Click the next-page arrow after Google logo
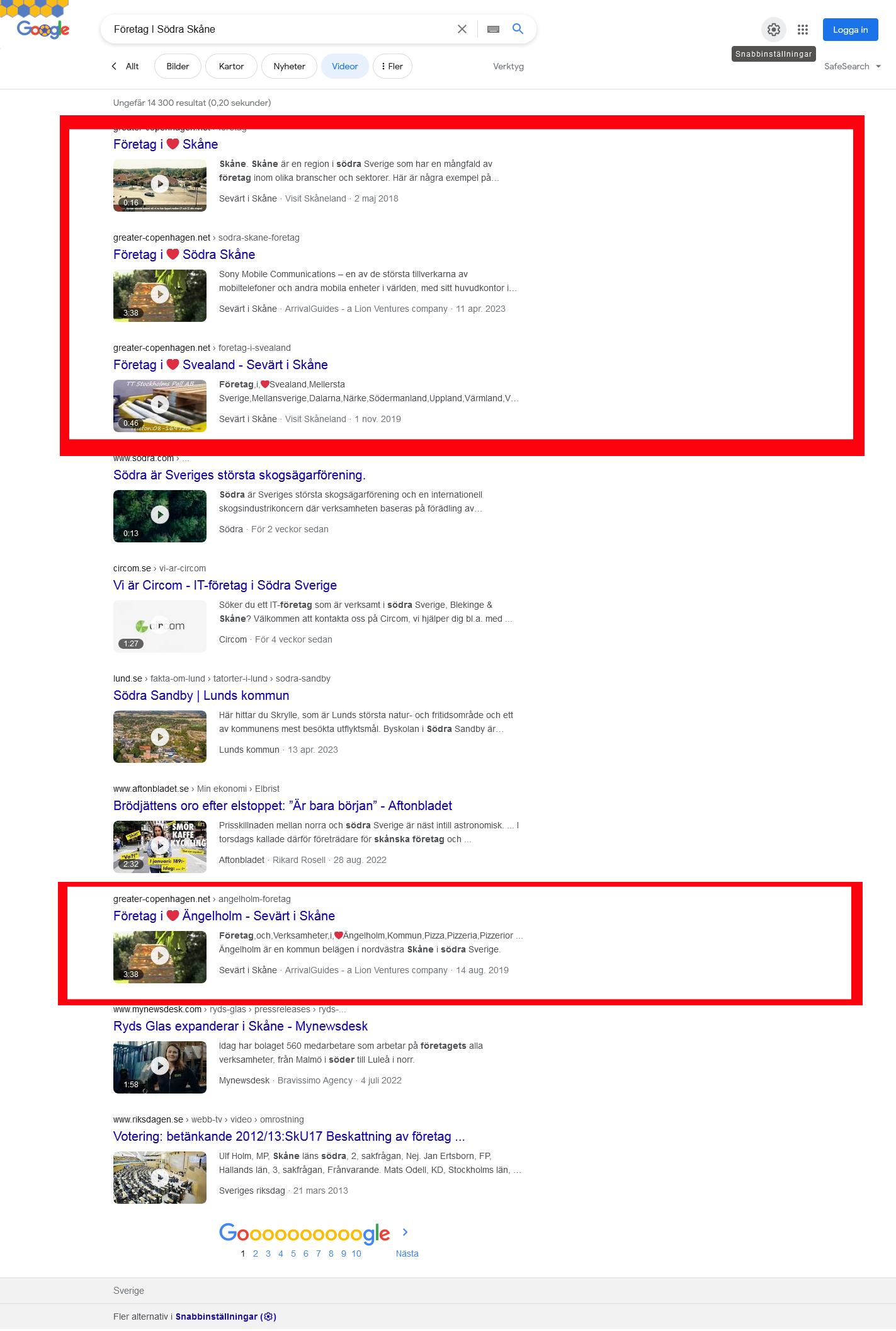Viewport: 896px width, 1331px height. coord(405,1232)
